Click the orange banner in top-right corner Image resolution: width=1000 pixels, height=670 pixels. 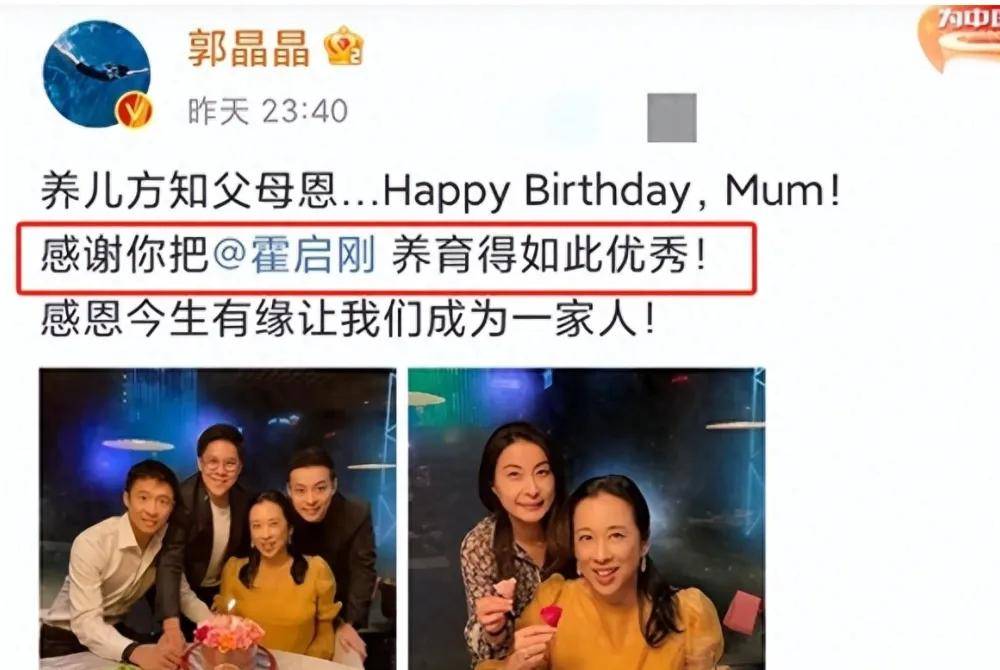click(959, 35)
